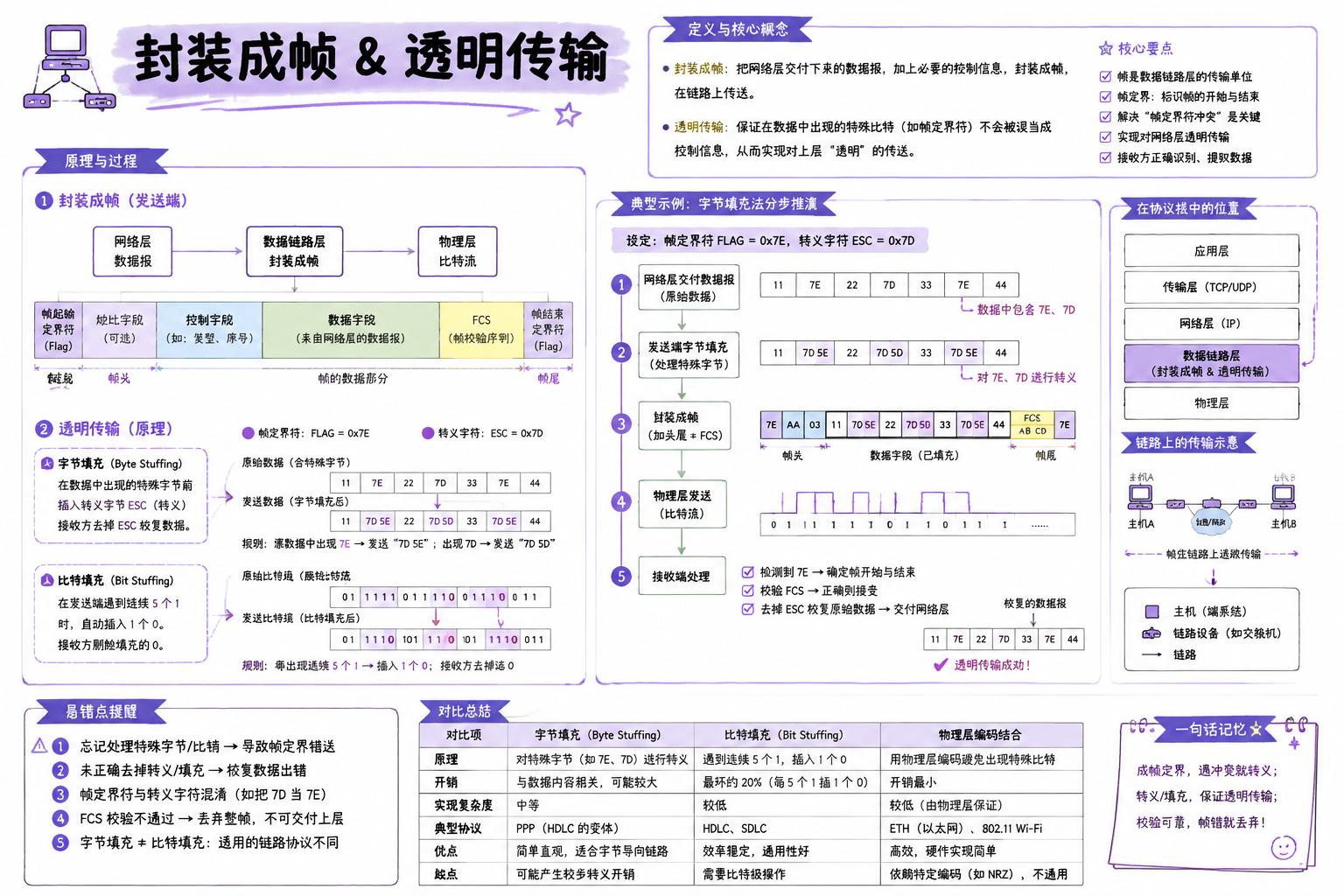Image resolution: width=1344 pixels, height=896 pixels.
Task: Toggle checkbox 接收方正确识别、提取数据
Action: click(x=1105, y=157)
